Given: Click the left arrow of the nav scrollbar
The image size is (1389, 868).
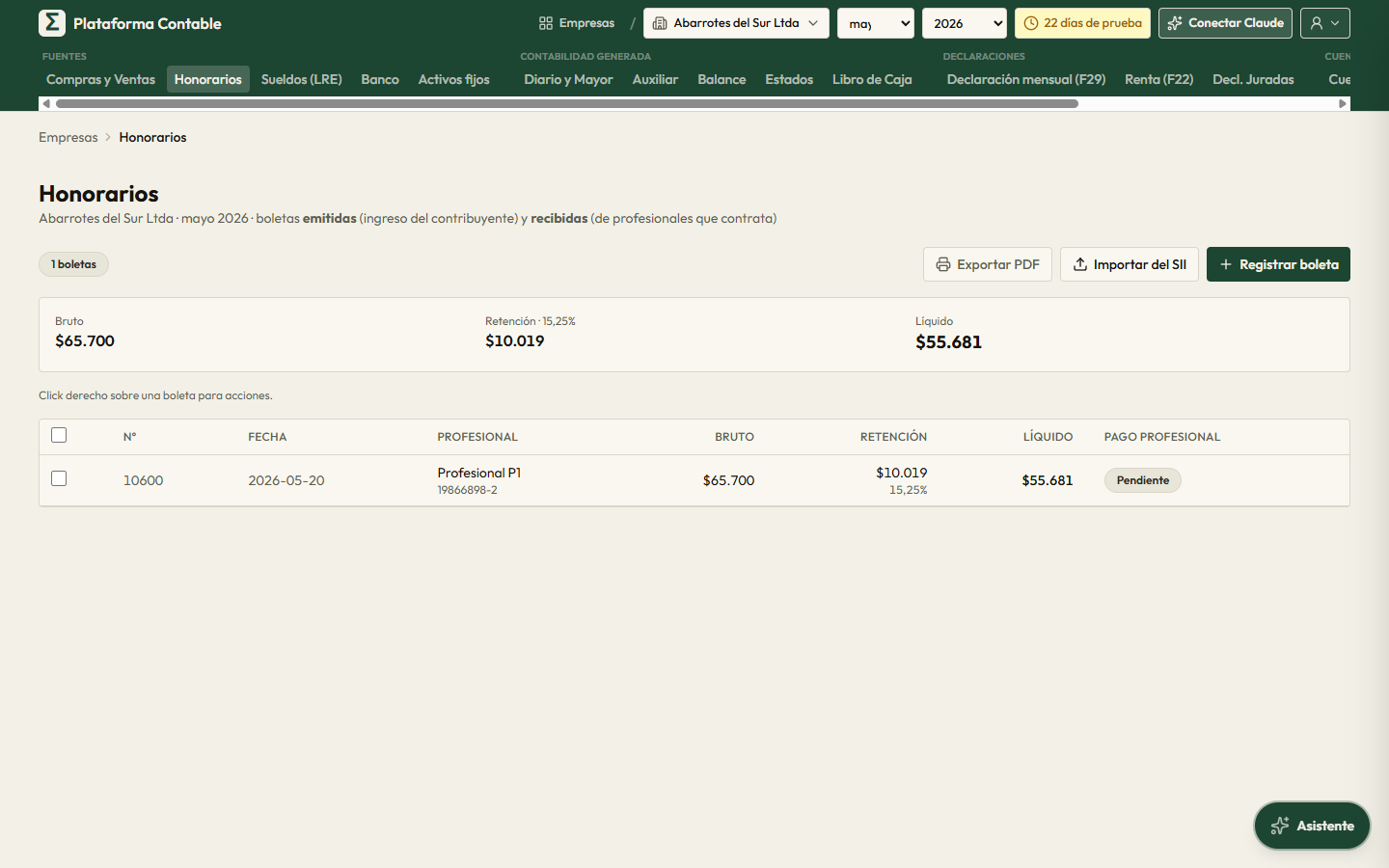Looking at the screenshot, I should pyautogui.click(x=45, y=103).
